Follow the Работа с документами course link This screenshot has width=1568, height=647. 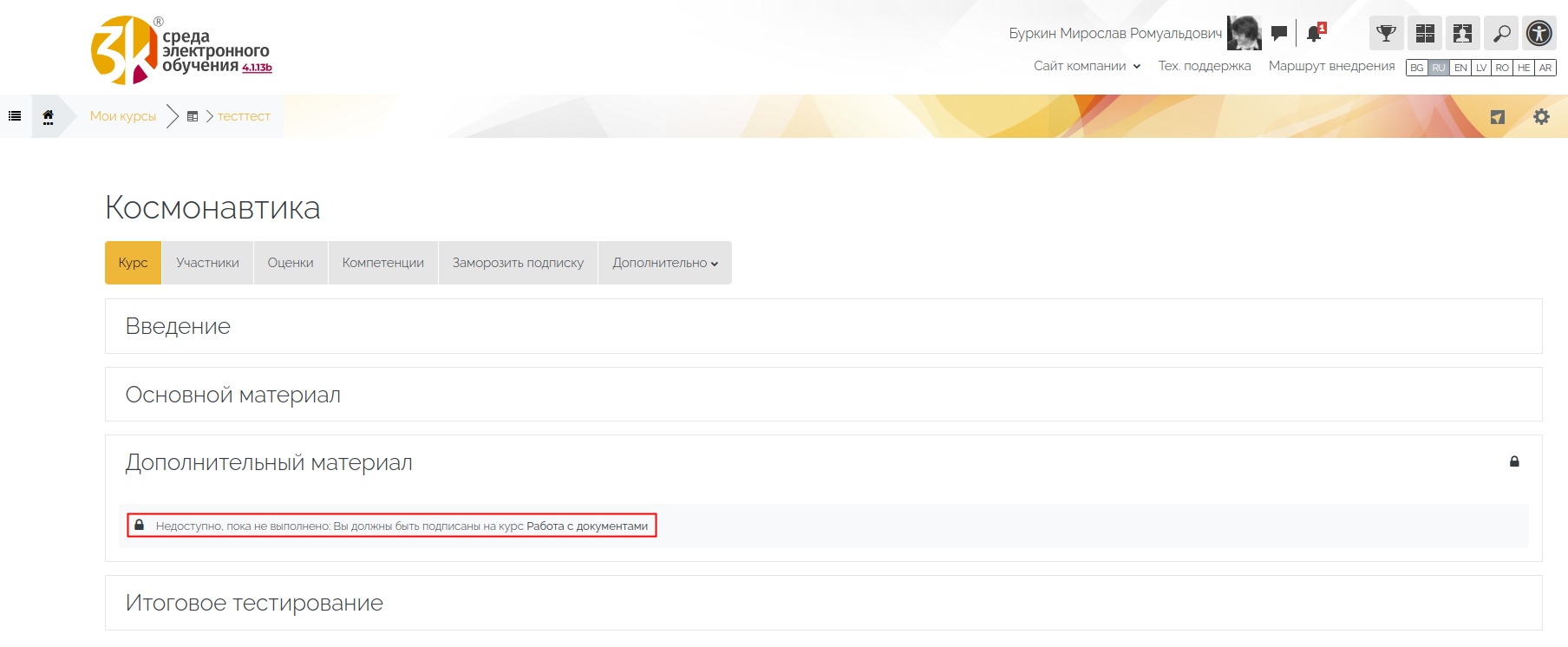pyautogui.click(x=587, y=526)
